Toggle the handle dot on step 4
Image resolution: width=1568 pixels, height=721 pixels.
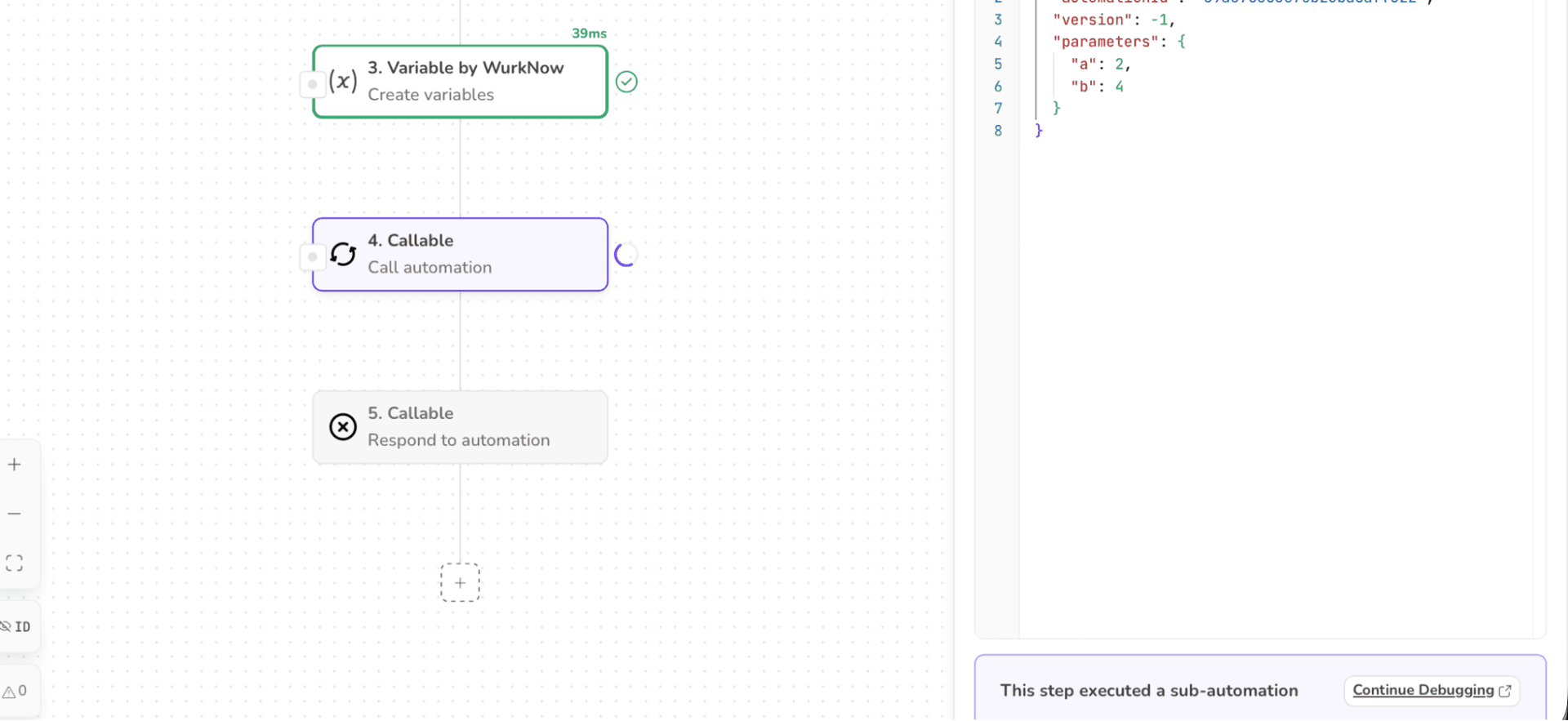click(x=312, y=257)
